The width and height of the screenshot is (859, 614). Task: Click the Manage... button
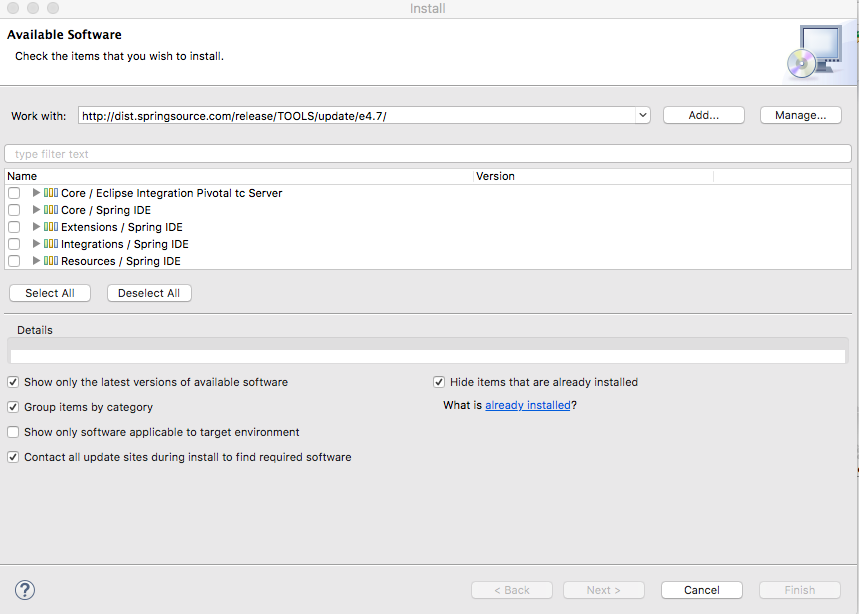800,115
